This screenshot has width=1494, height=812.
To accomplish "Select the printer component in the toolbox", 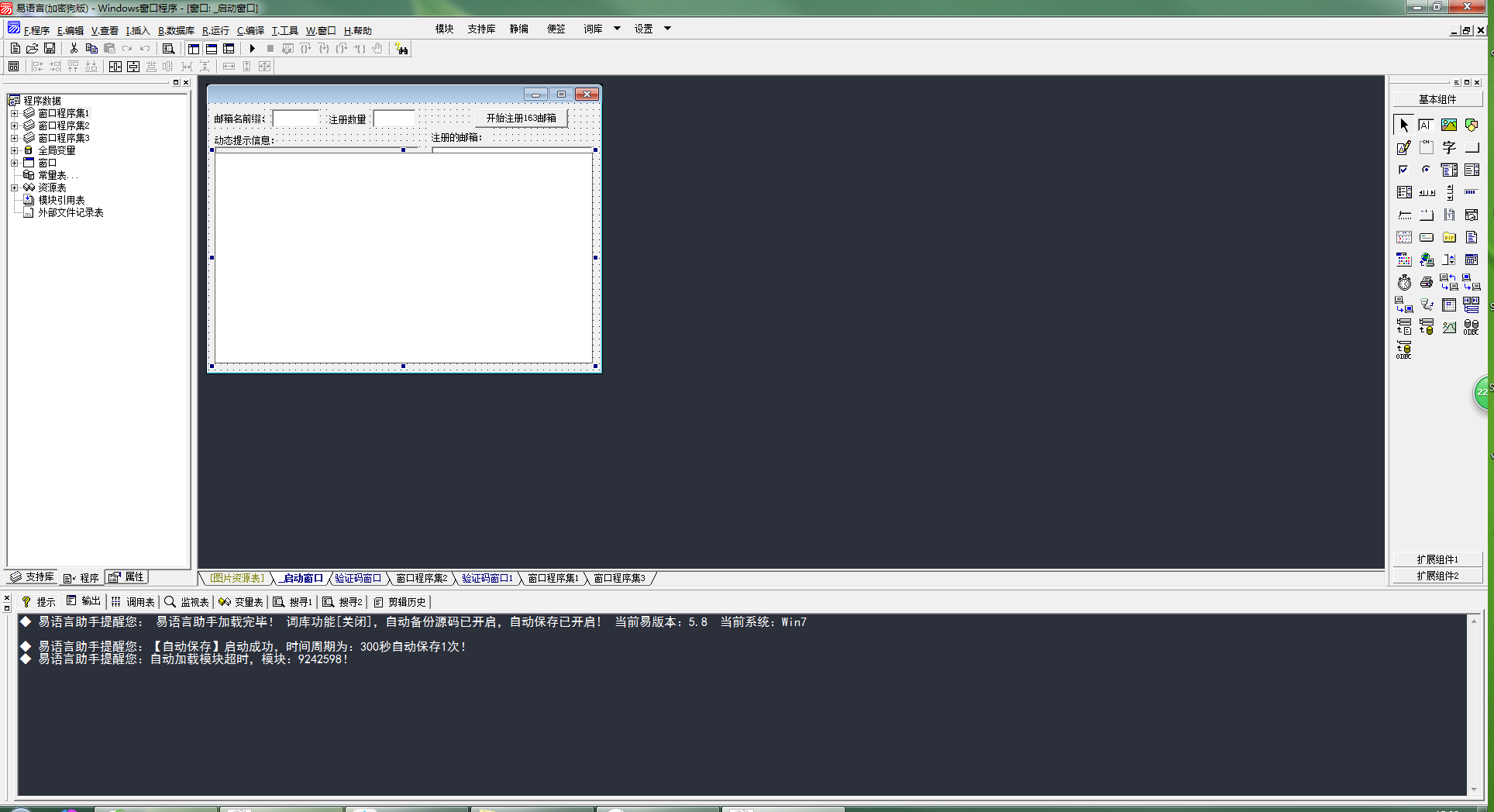I will [x=1426, y=283].
